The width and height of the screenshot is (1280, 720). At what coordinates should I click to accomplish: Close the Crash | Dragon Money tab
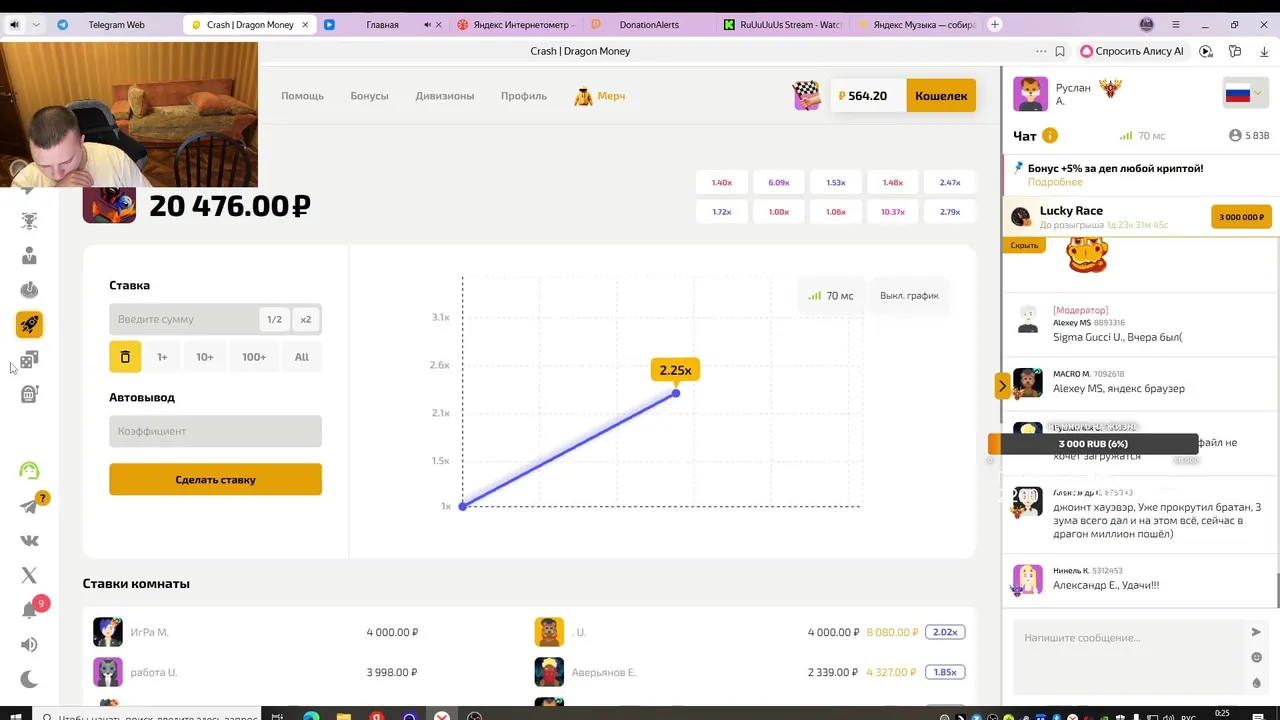(305, 25)
